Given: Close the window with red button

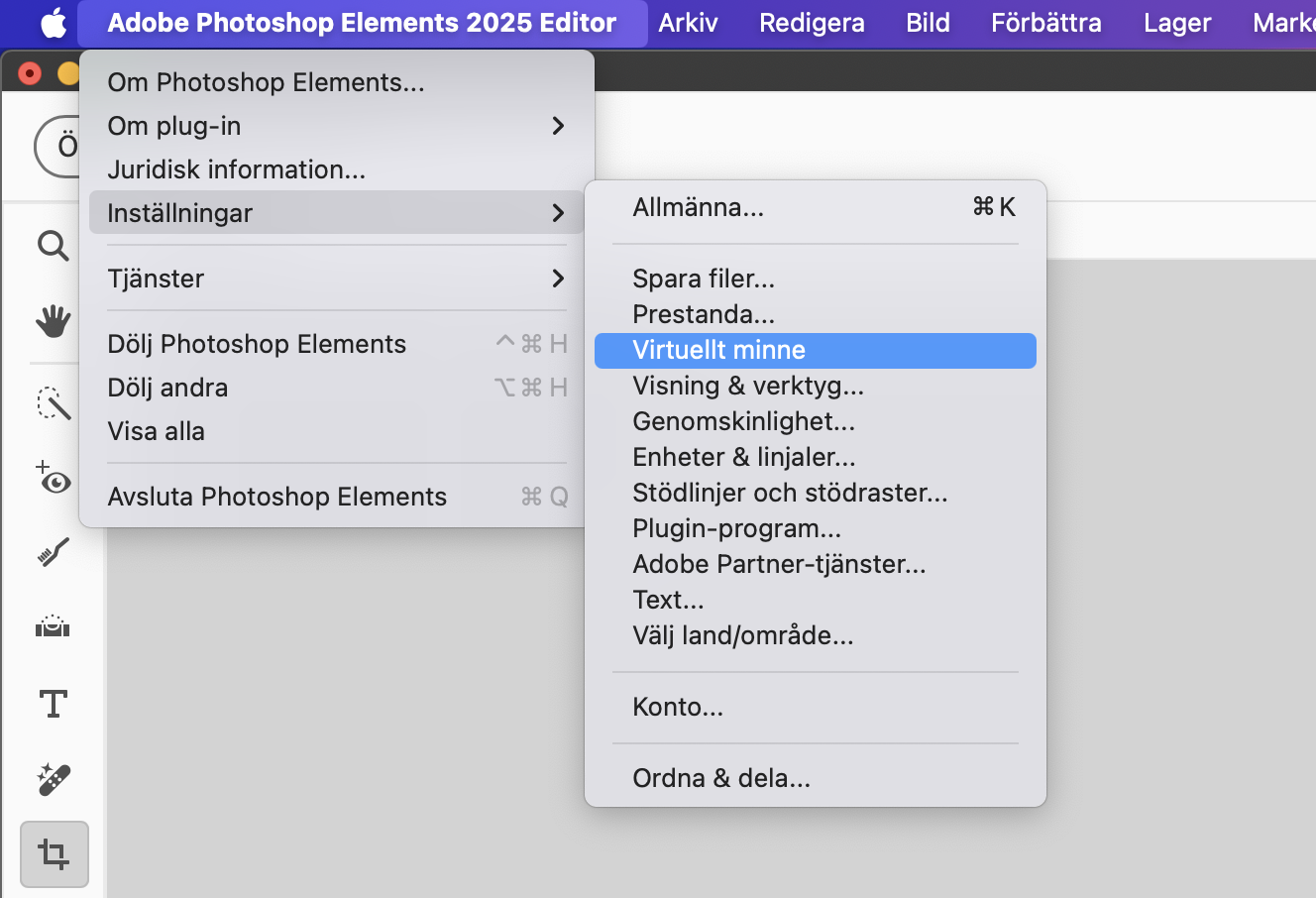Looking at the screenshot, I should point(31,73).
